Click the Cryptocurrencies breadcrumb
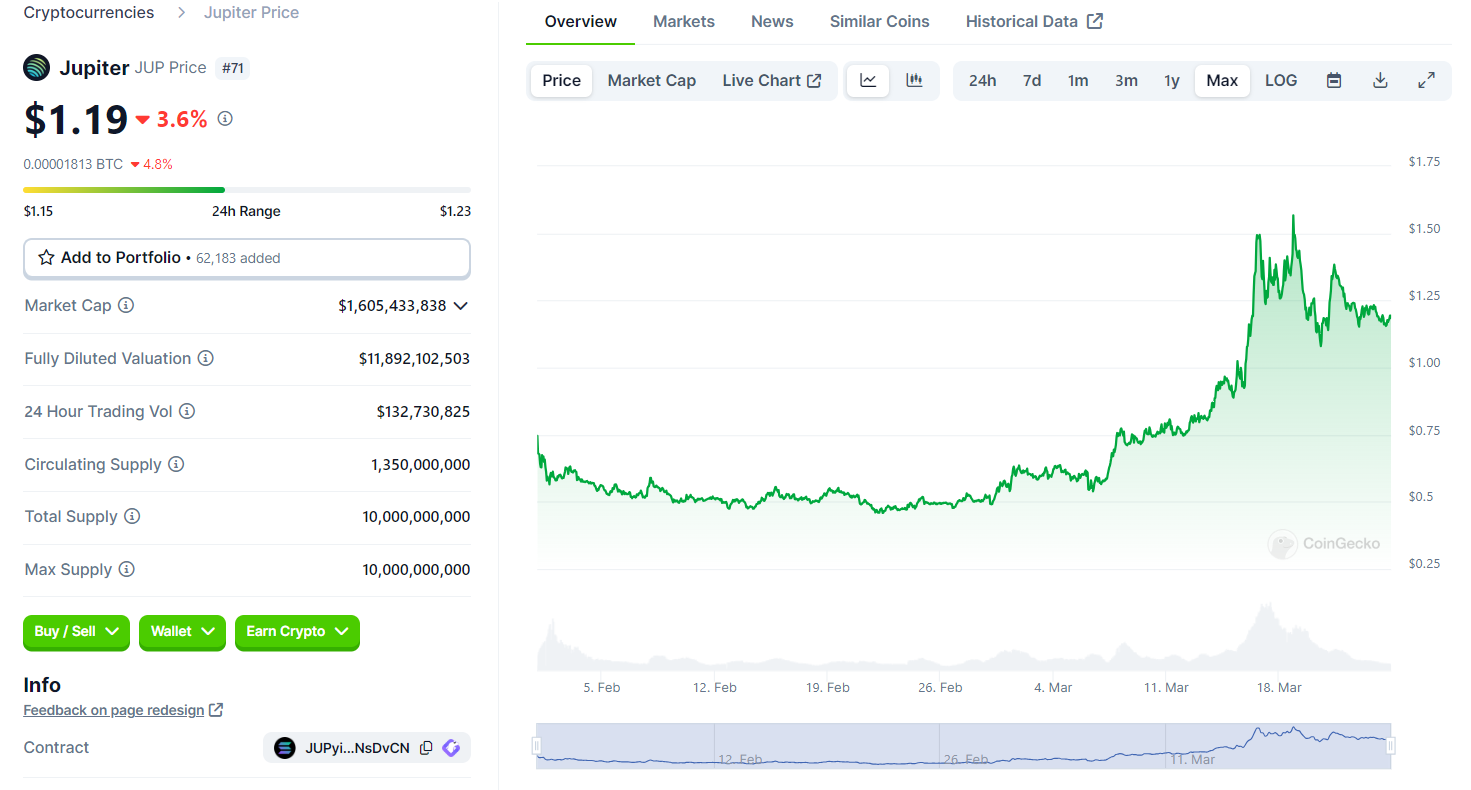Viewport: 1471px width, 790px height. tap(89, 13)
